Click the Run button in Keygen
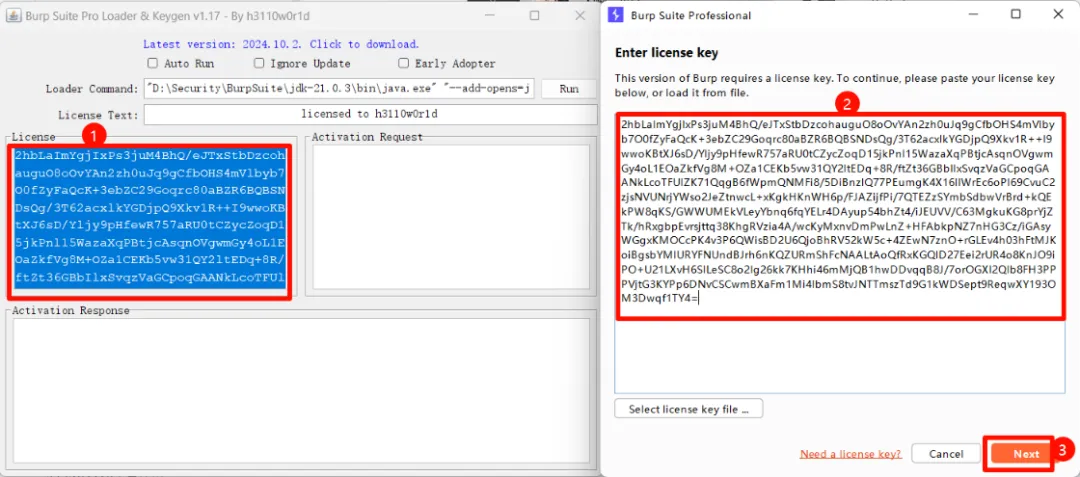1080x477 pixels. (569, 89)
